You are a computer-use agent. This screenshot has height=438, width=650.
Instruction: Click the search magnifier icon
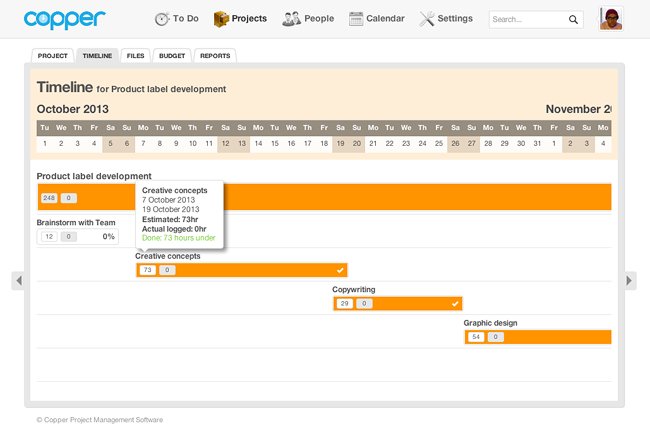pos(573,19)
